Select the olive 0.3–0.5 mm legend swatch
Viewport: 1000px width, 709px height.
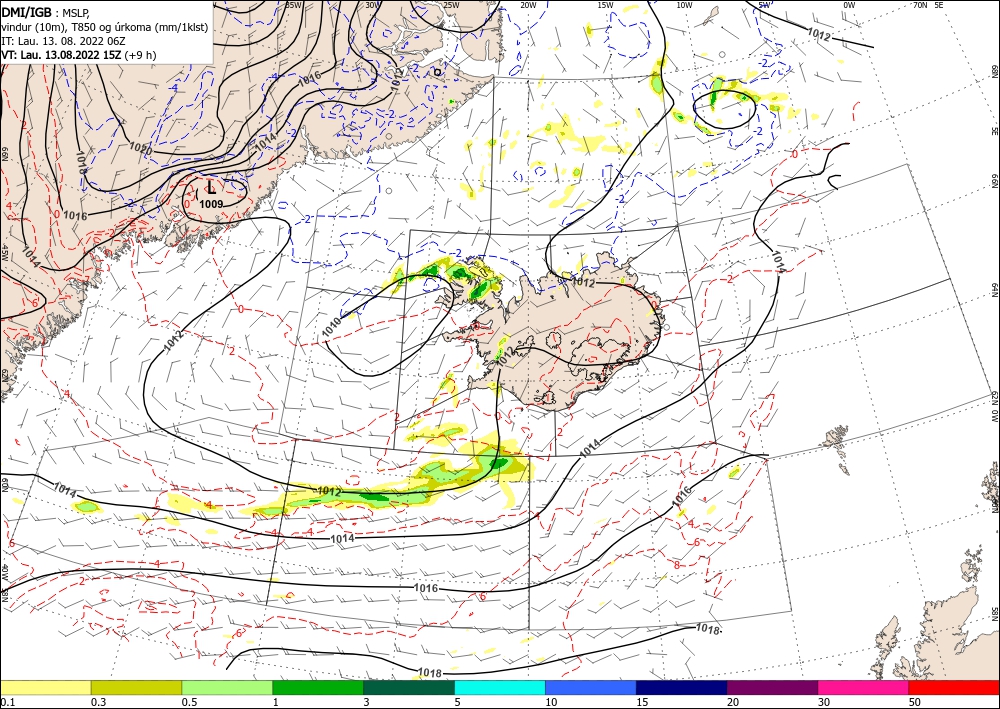point(136,687)
